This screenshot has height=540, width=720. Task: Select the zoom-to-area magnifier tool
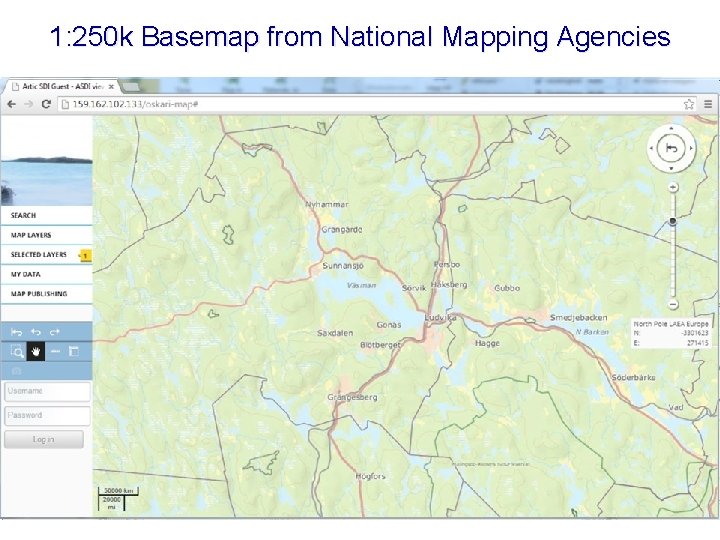(x=17, y=352)
